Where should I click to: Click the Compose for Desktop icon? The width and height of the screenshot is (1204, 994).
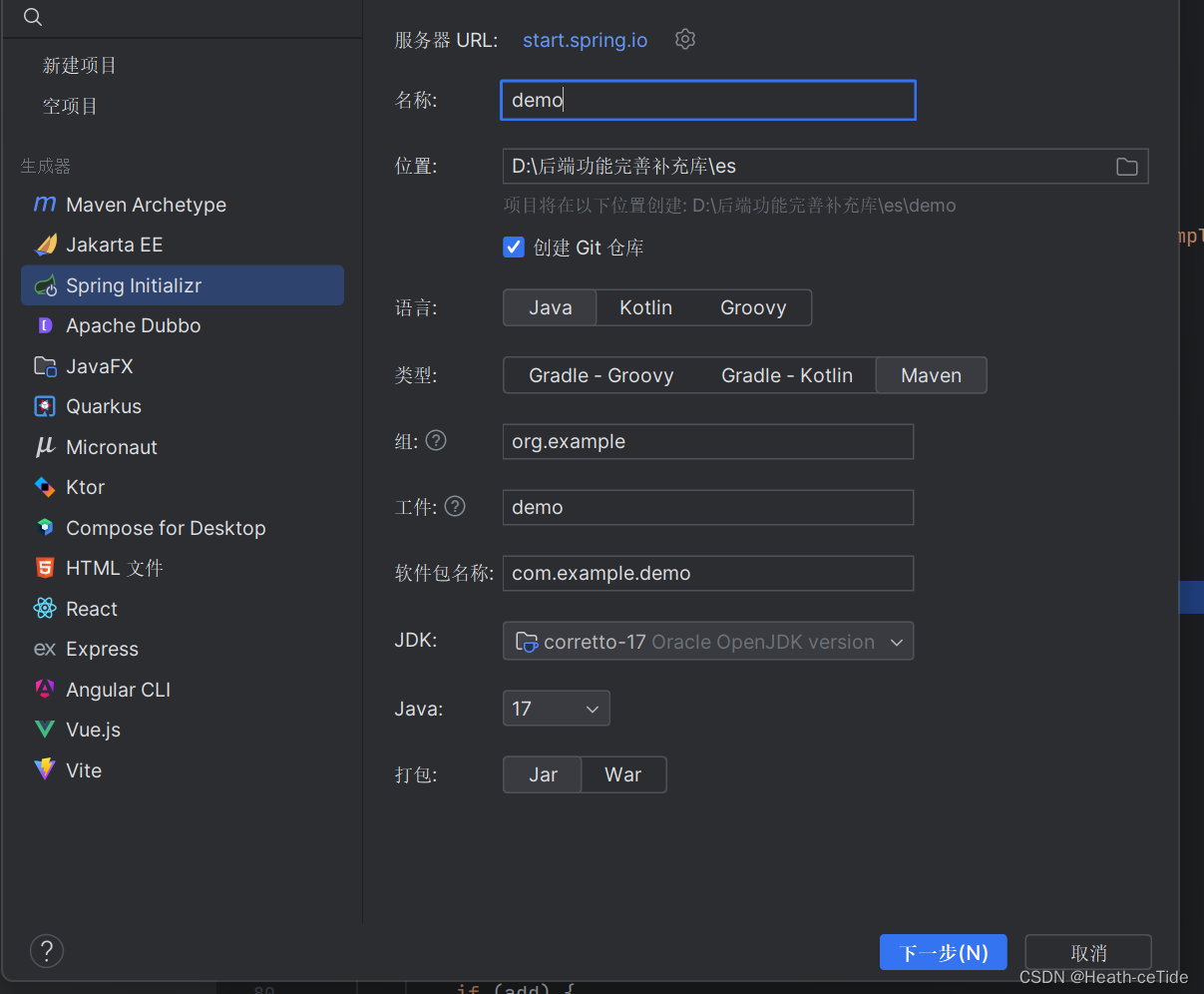coord(45,528)
